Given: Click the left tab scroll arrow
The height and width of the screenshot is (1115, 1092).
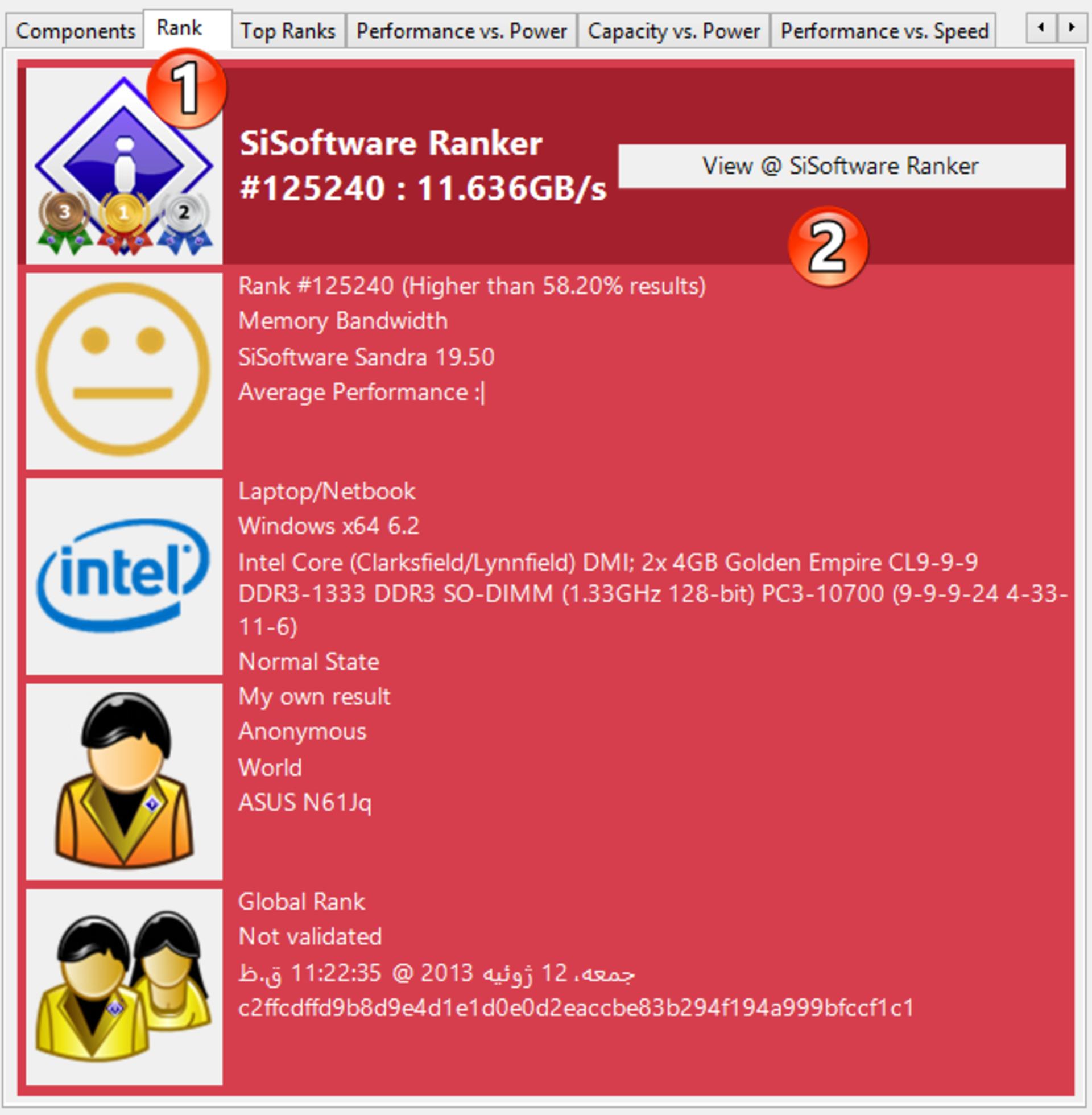Looking at the screenshot, I should tap(1041, 27).
